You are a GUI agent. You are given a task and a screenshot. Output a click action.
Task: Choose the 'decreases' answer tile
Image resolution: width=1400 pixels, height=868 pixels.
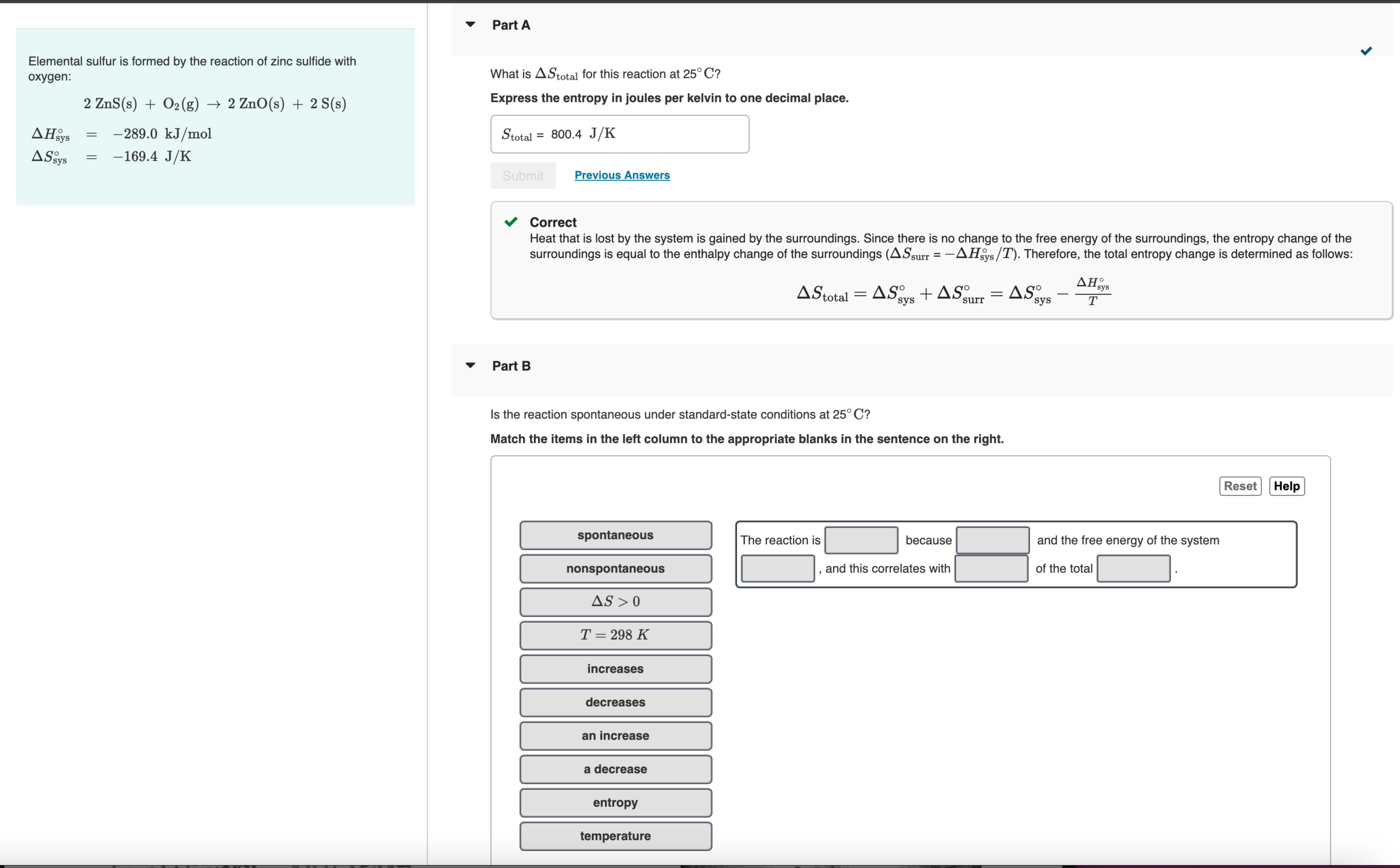tap(616, 702)
